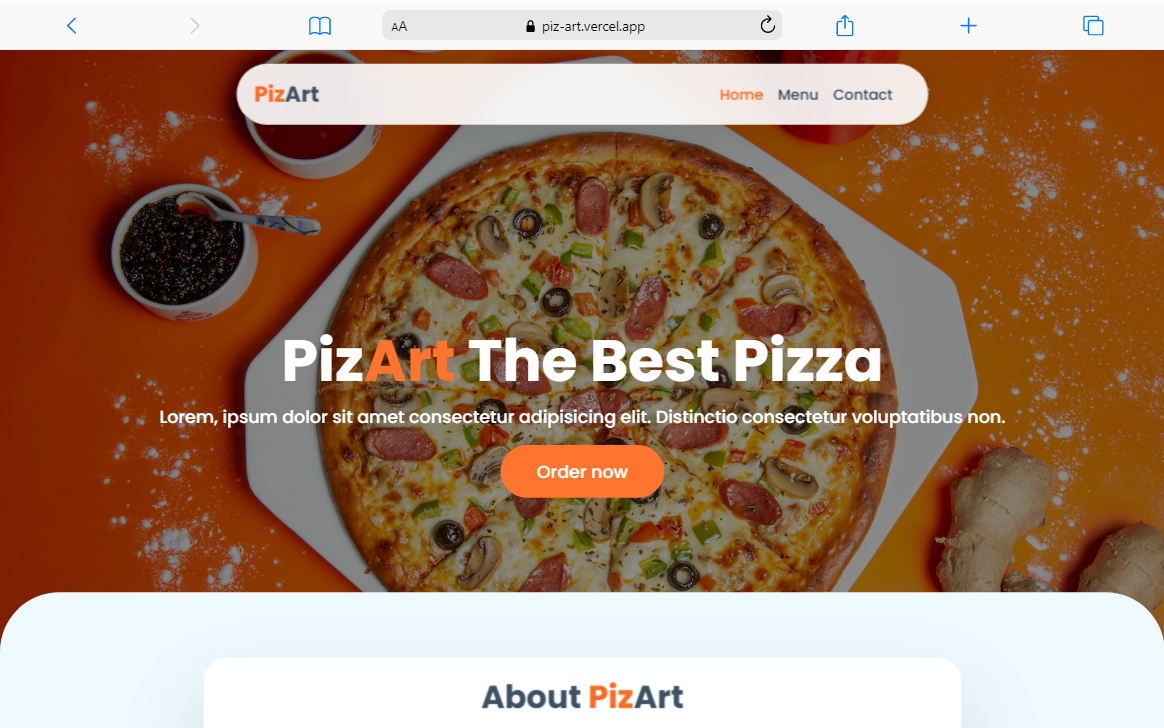Open the share sheet icon
Screen dimensions: 1164x728
845,26
